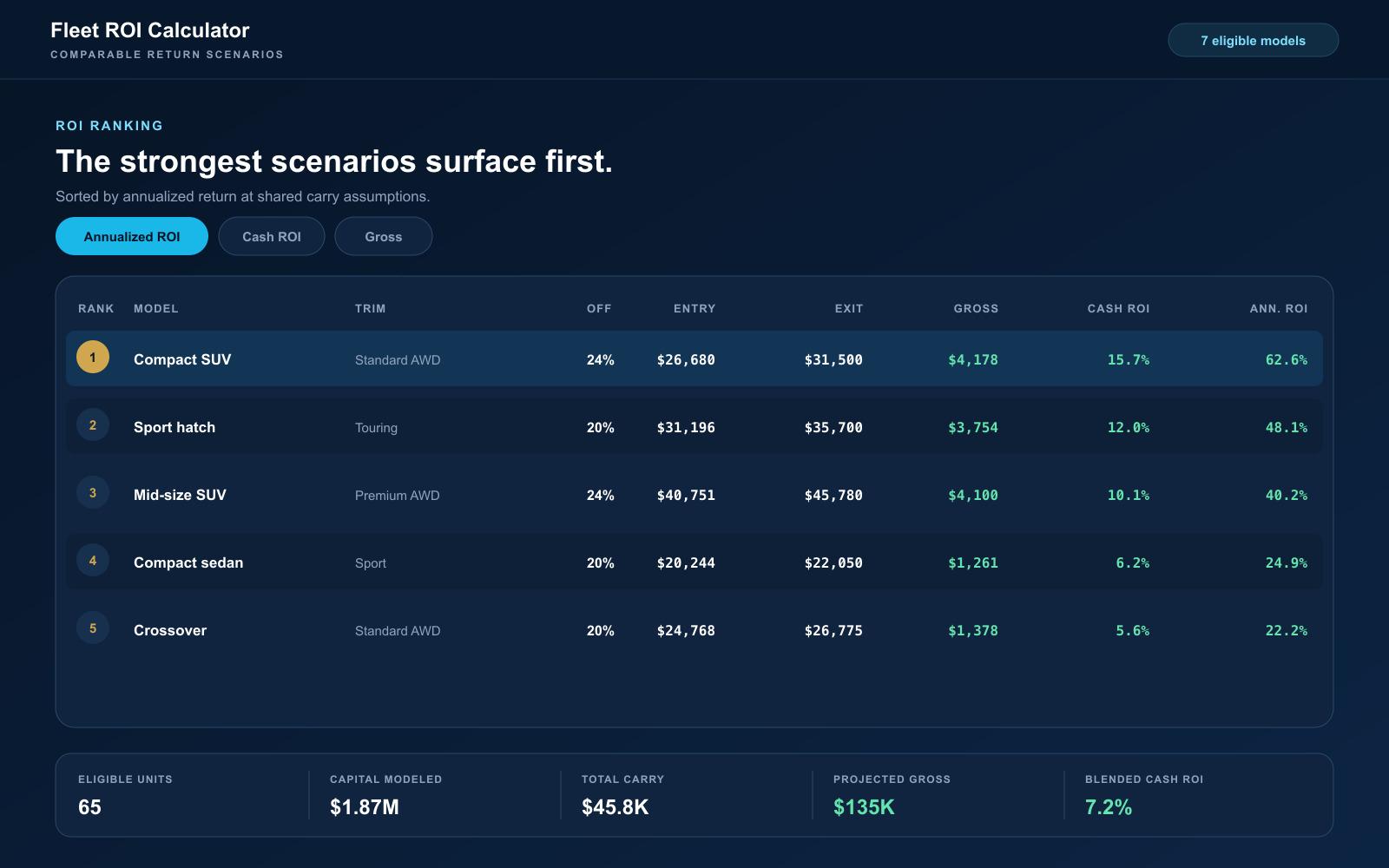Click Total Carry value $45.8K

pos(616,807)
